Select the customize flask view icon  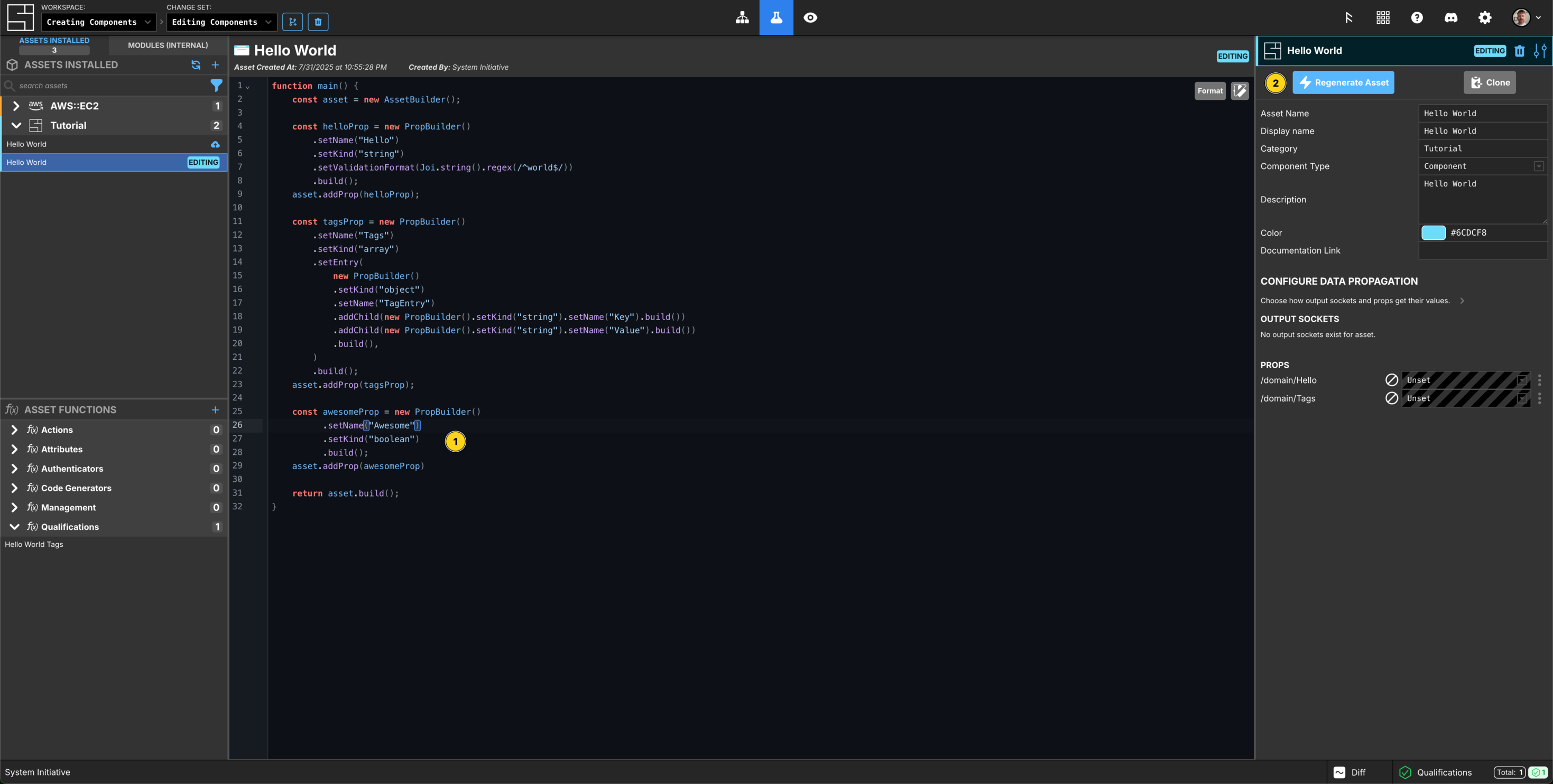(x=776, y=17)
